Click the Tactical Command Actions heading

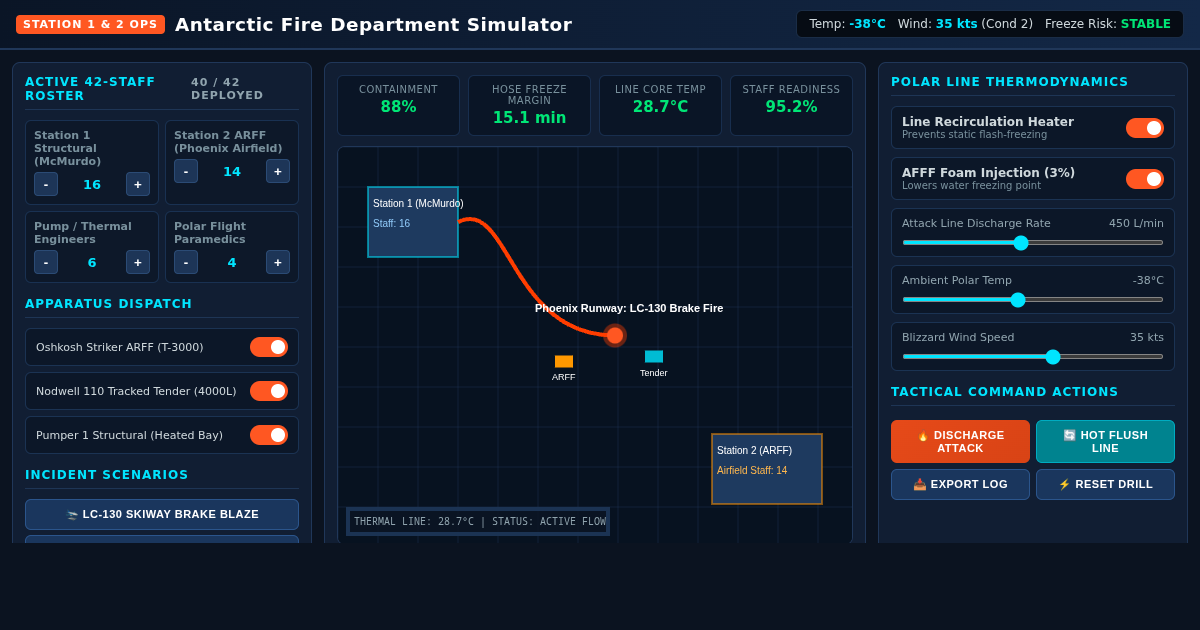click(1005, 392)
